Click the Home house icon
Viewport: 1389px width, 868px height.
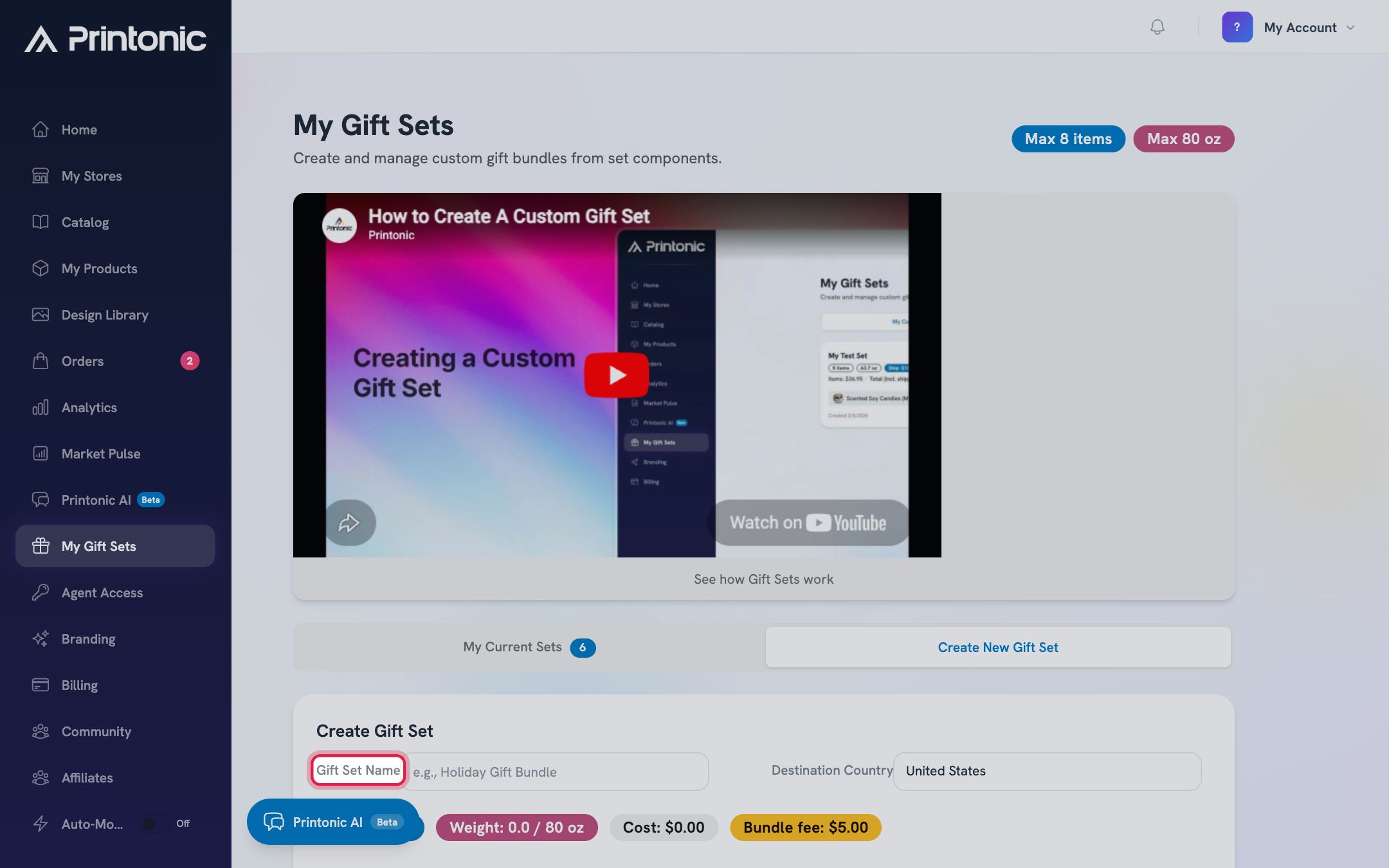click(x=41, y=129)
